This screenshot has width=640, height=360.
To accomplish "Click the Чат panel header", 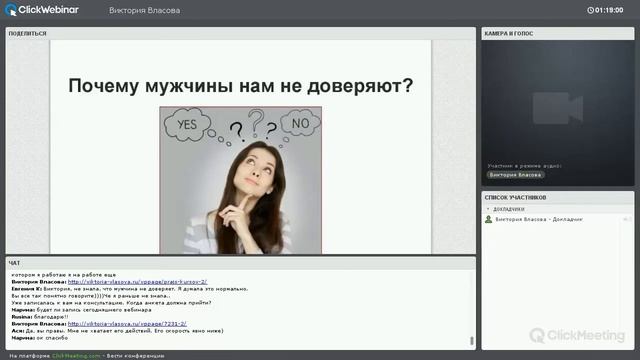I will [241, 263].
